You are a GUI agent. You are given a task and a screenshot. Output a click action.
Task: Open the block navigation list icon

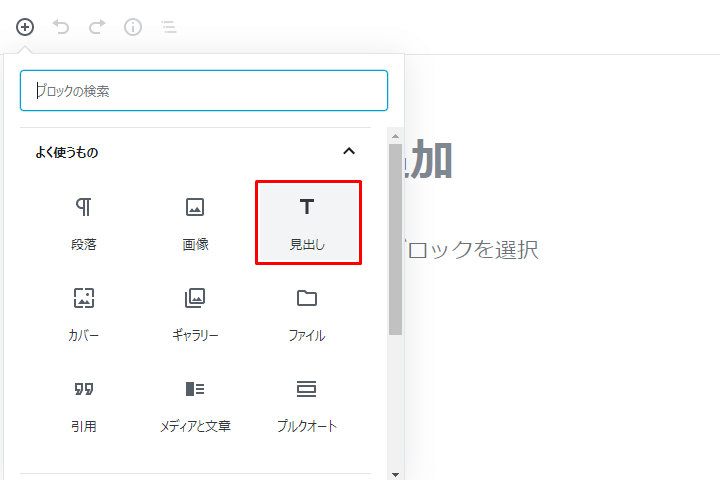point(169,27)
